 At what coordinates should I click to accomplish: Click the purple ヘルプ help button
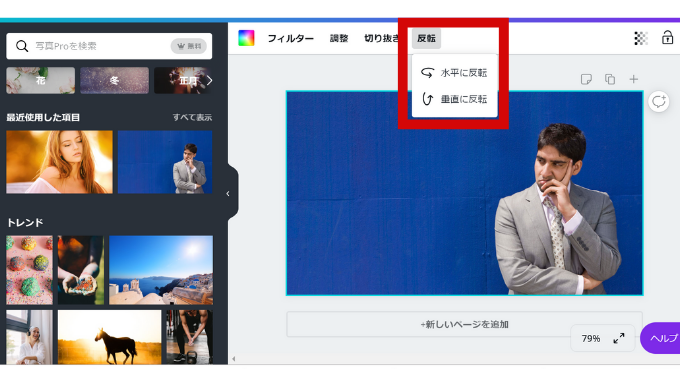660,338
